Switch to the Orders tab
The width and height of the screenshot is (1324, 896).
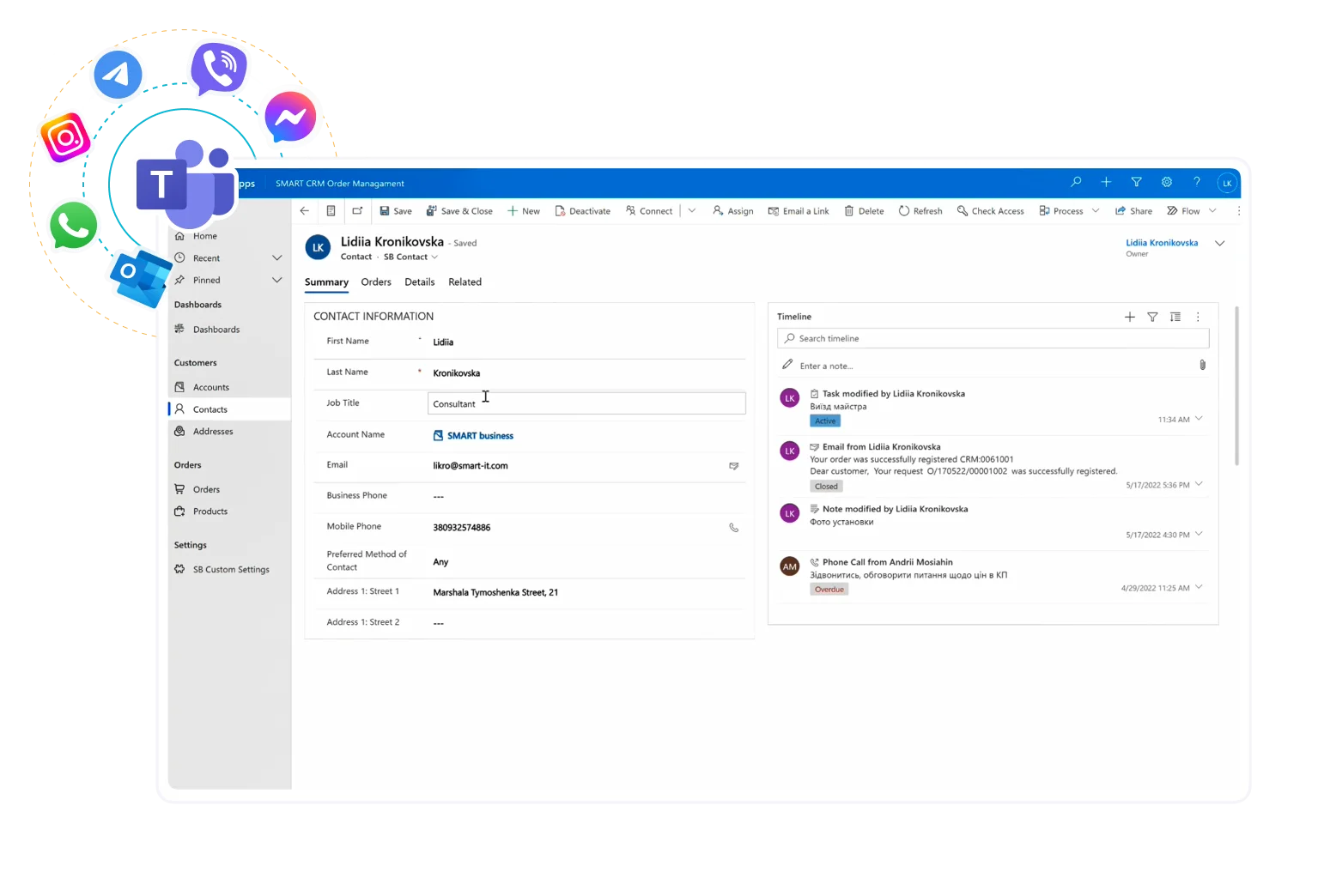point(376,282)
